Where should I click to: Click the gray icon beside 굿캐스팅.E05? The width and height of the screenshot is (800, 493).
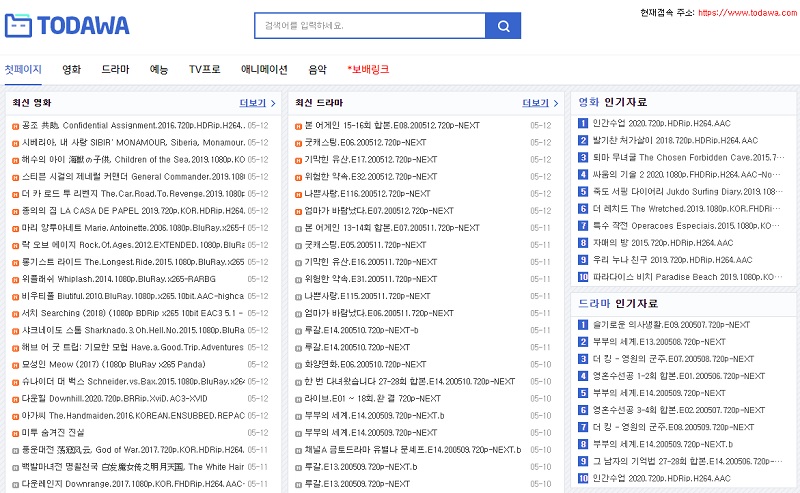(298, 246)
